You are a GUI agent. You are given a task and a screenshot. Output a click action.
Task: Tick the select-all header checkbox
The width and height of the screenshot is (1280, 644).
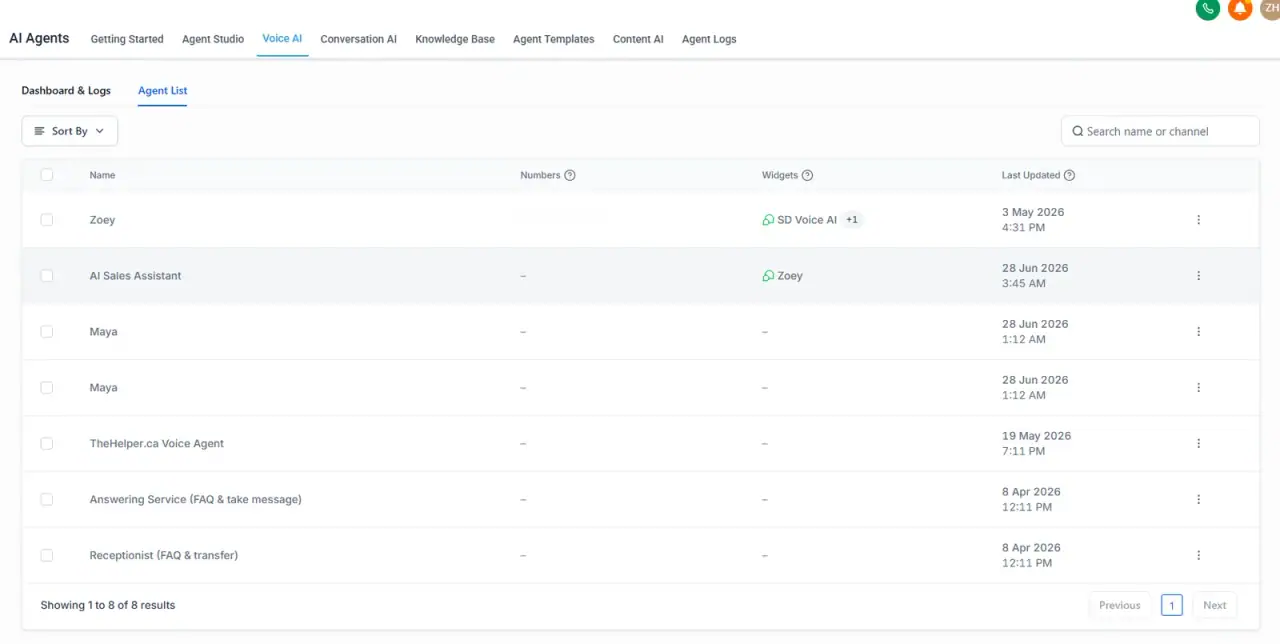pos(47,175)
